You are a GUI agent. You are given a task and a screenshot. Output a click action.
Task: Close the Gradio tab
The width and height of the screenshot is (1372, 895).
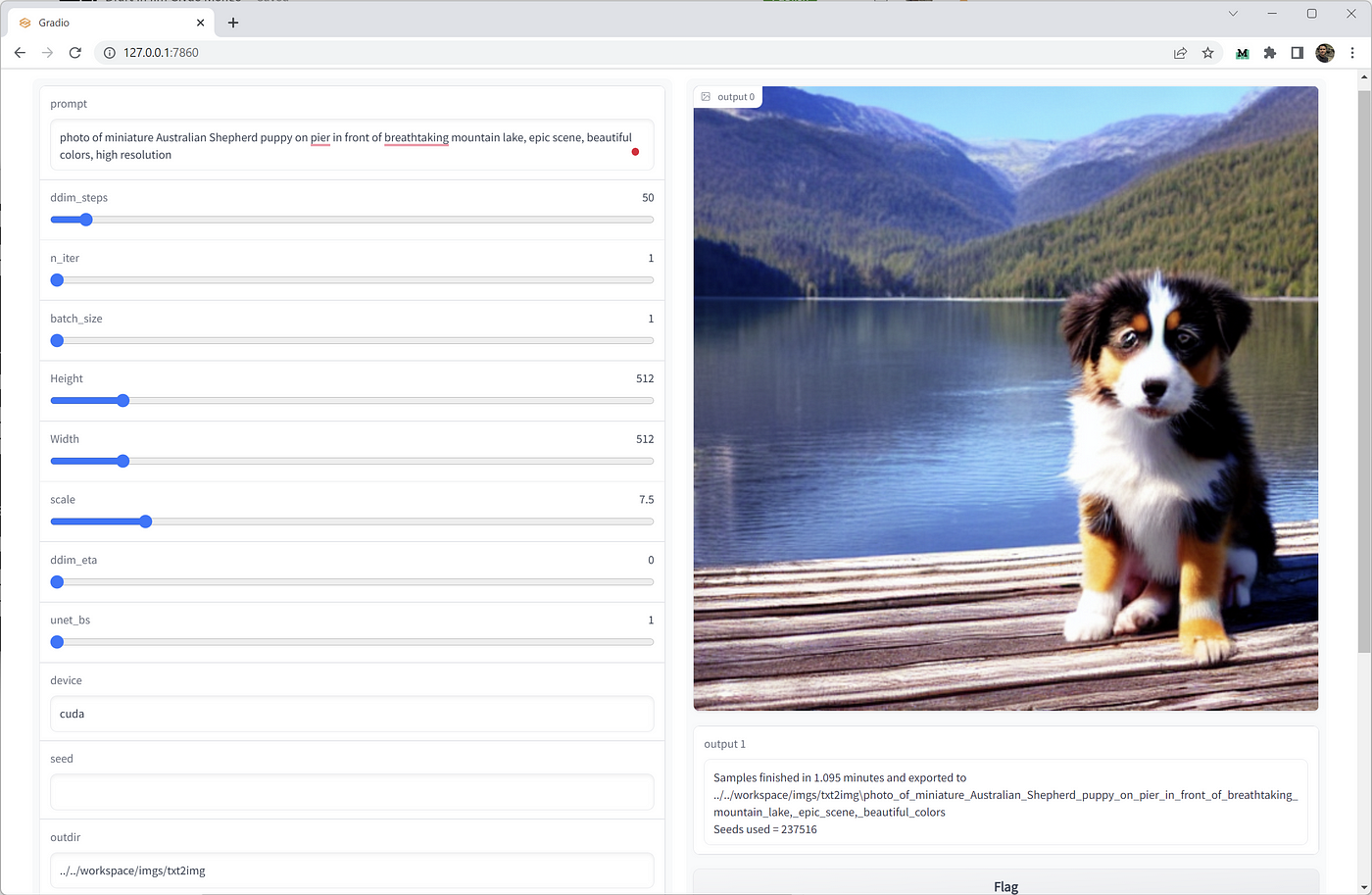(x=200, y=23)
